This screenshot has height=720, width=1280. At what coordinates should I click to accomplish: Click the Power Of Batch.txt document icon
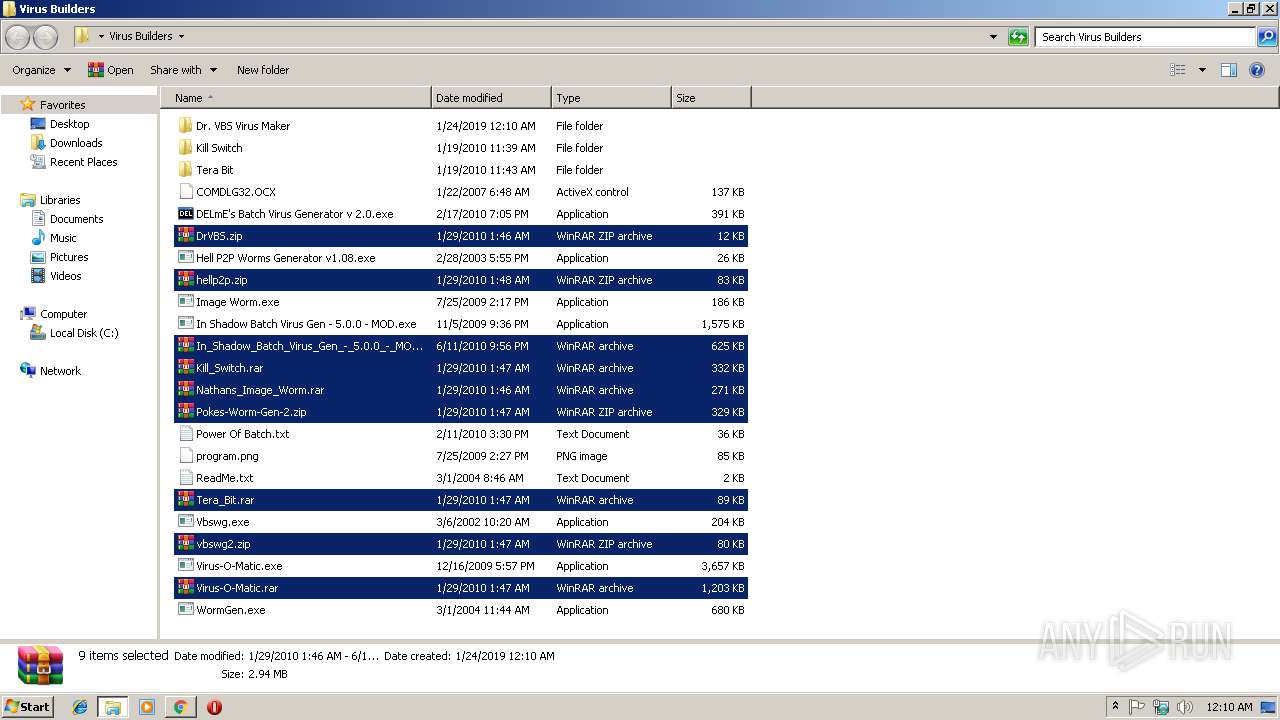[x=185, y=434]
